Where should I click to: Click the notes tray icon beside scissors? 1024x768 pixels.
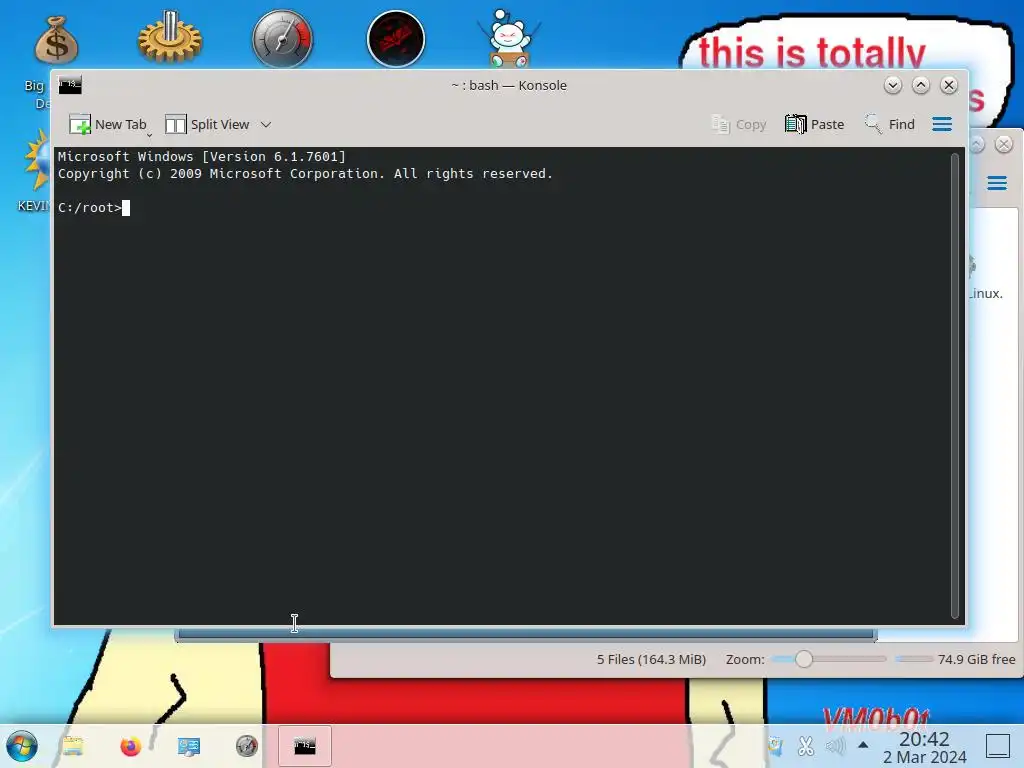tap(775, 745)
